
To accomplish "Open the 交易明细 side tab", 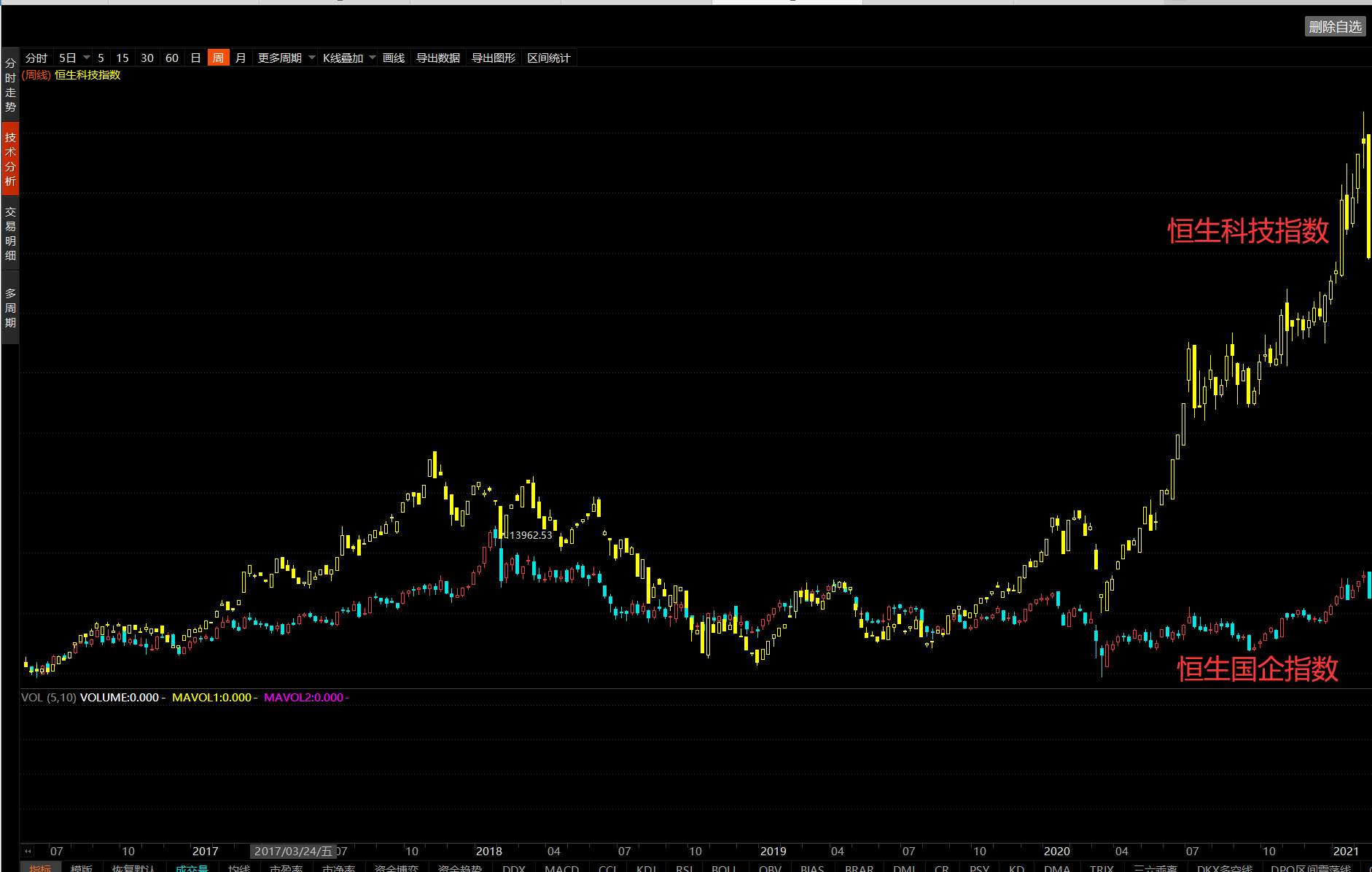I will tap(10, 233).
